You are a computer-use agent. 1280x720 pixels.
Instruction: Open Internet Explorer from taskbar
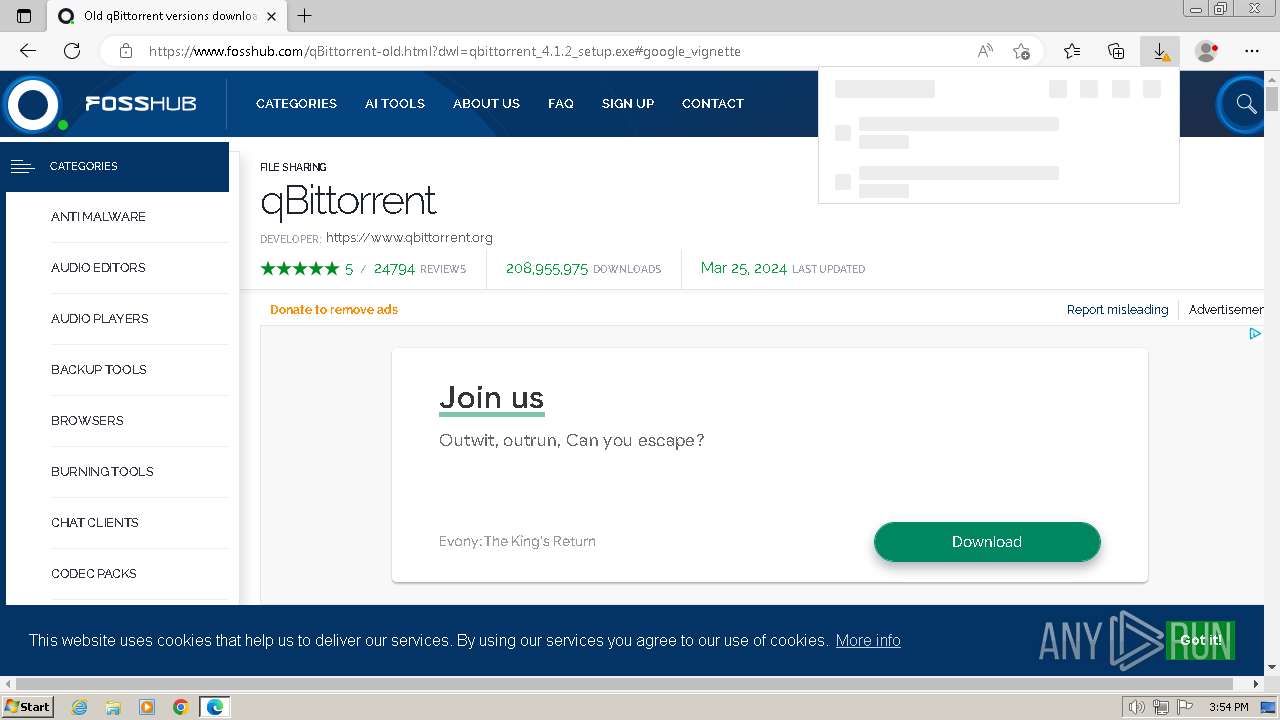pyautogui.click(x=80, y=707)
